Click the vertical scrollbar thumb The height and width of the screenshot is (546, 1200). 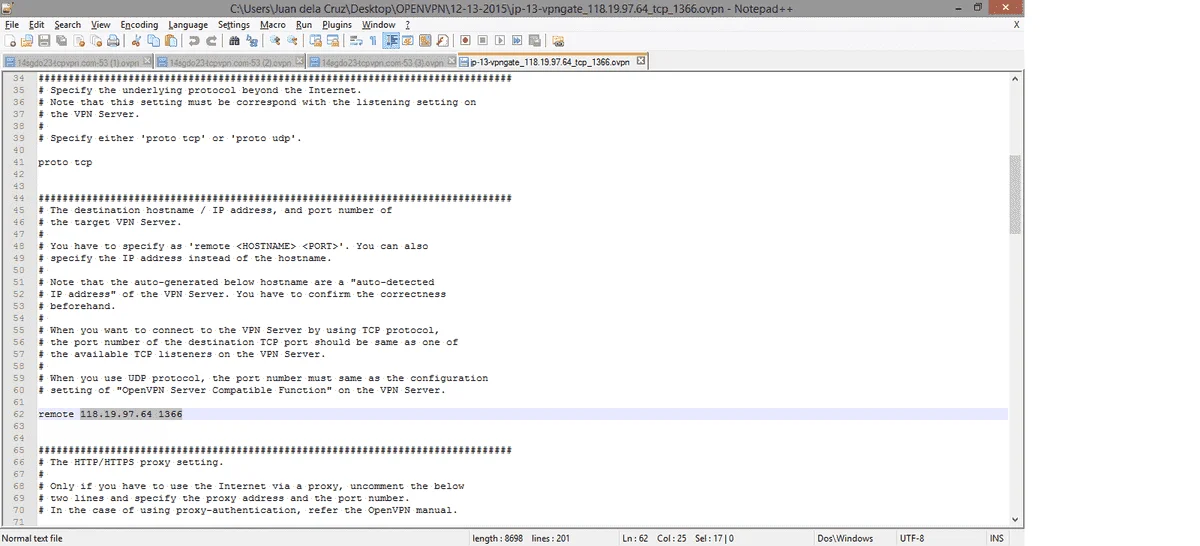point(1016,195)
